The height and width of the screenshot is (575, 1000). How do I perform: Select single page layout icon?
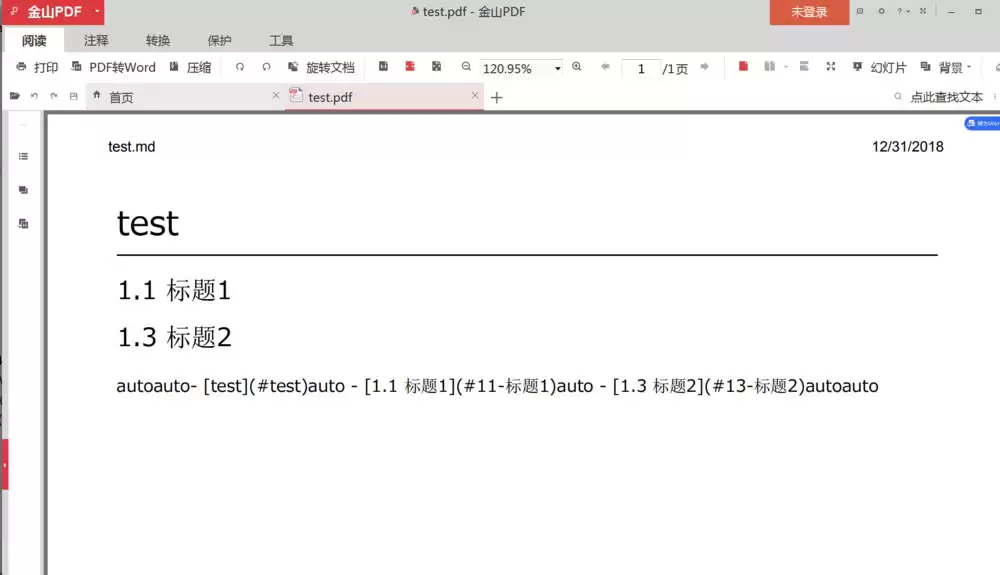(x=743, y=66)
